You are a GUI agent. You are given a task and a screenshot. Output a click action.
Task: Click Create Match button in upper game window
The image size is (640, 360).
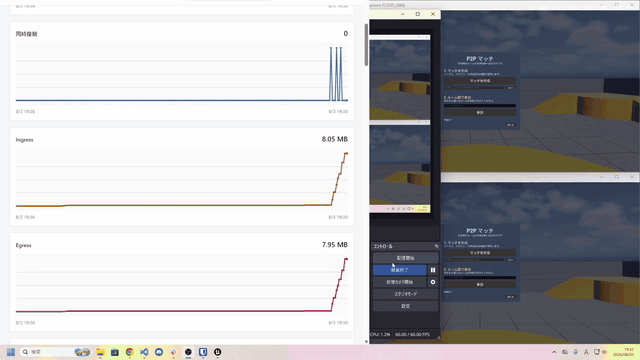coord(480,81)
